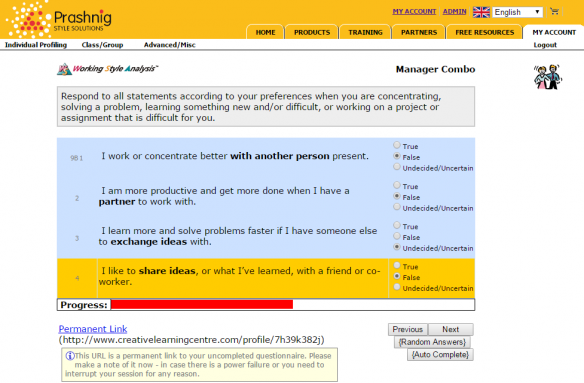Select False for having a partner to work with

click(x=397, y=196)
